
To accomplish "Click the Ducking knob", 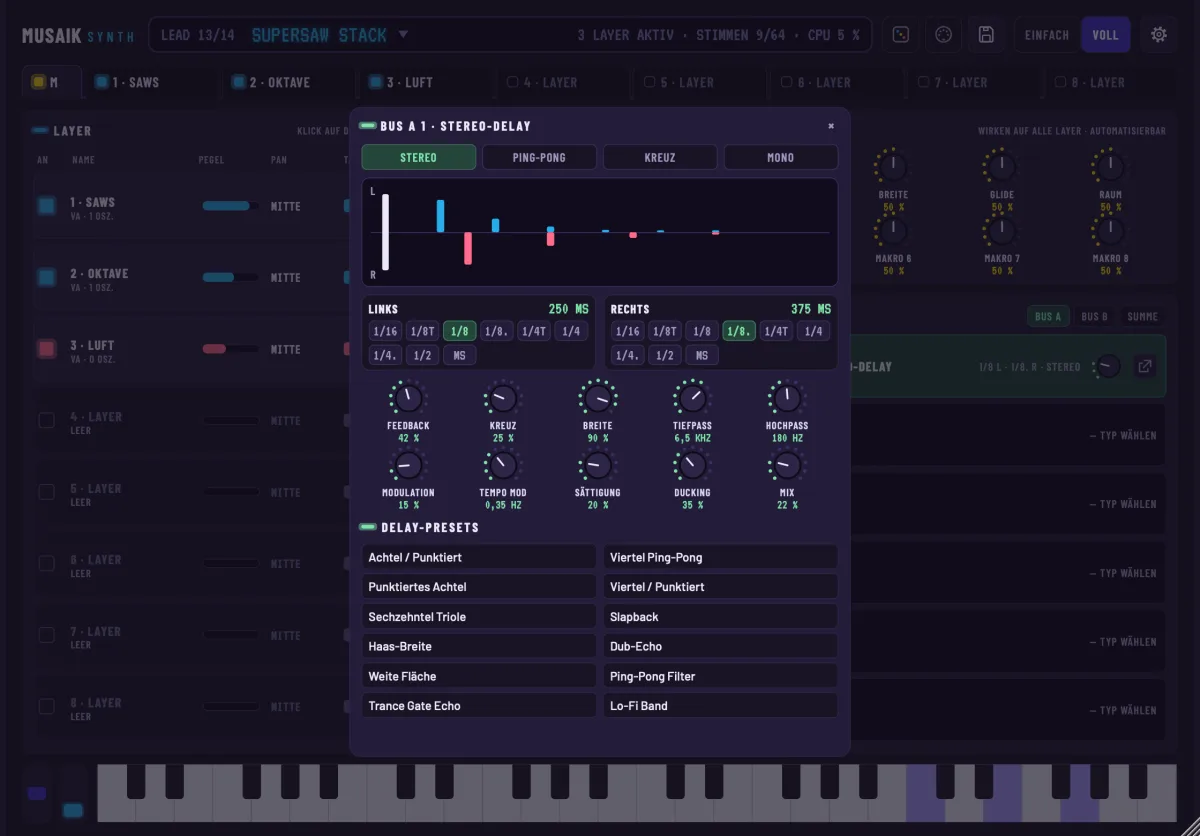I will (692, 465).
